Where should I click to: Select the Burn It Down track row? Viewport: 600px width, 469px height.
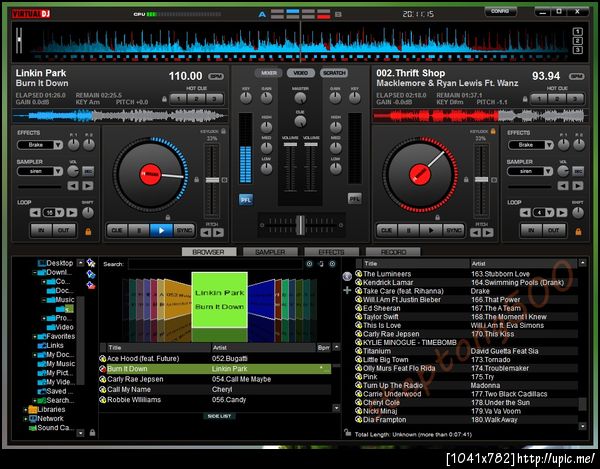click(215, 369)
